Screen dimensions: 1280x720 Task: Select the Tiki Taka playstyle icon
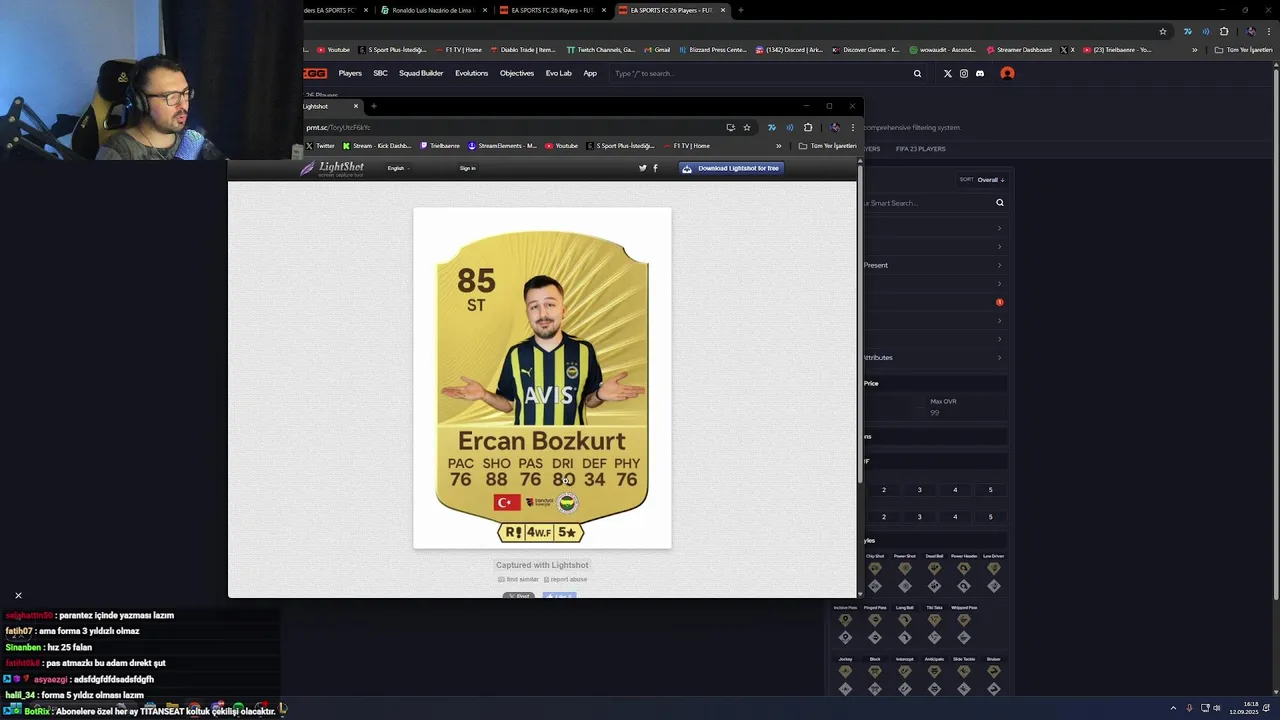(934, 620)
